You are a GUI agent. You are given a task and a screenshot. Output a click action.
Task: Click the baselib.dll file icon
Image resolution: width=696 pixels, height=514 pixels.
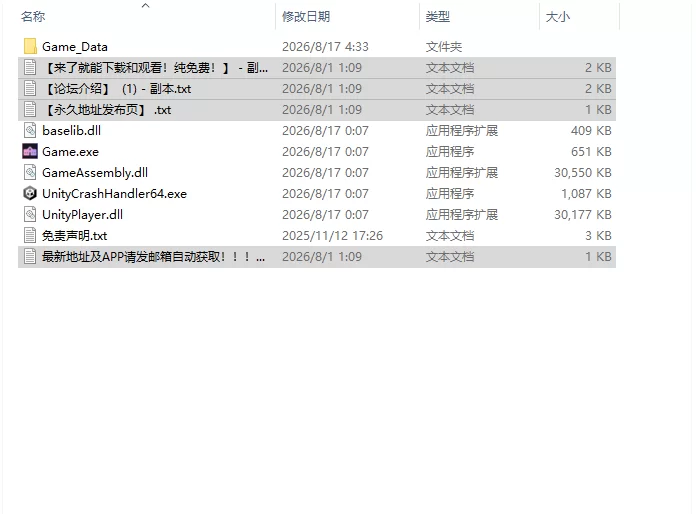point(30,130)
